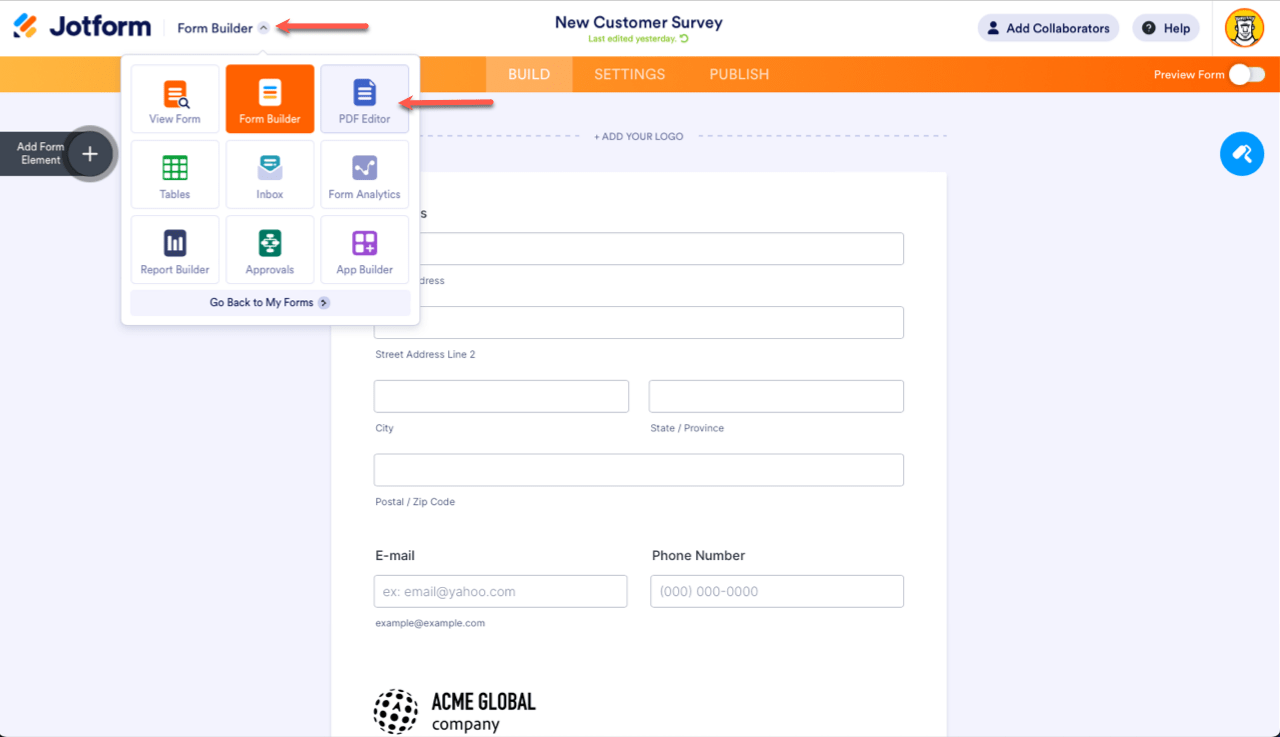This screenshot has width=1280, height=737.
Task: Click the Postal / Zip Code input field
Action: point(639,470)
